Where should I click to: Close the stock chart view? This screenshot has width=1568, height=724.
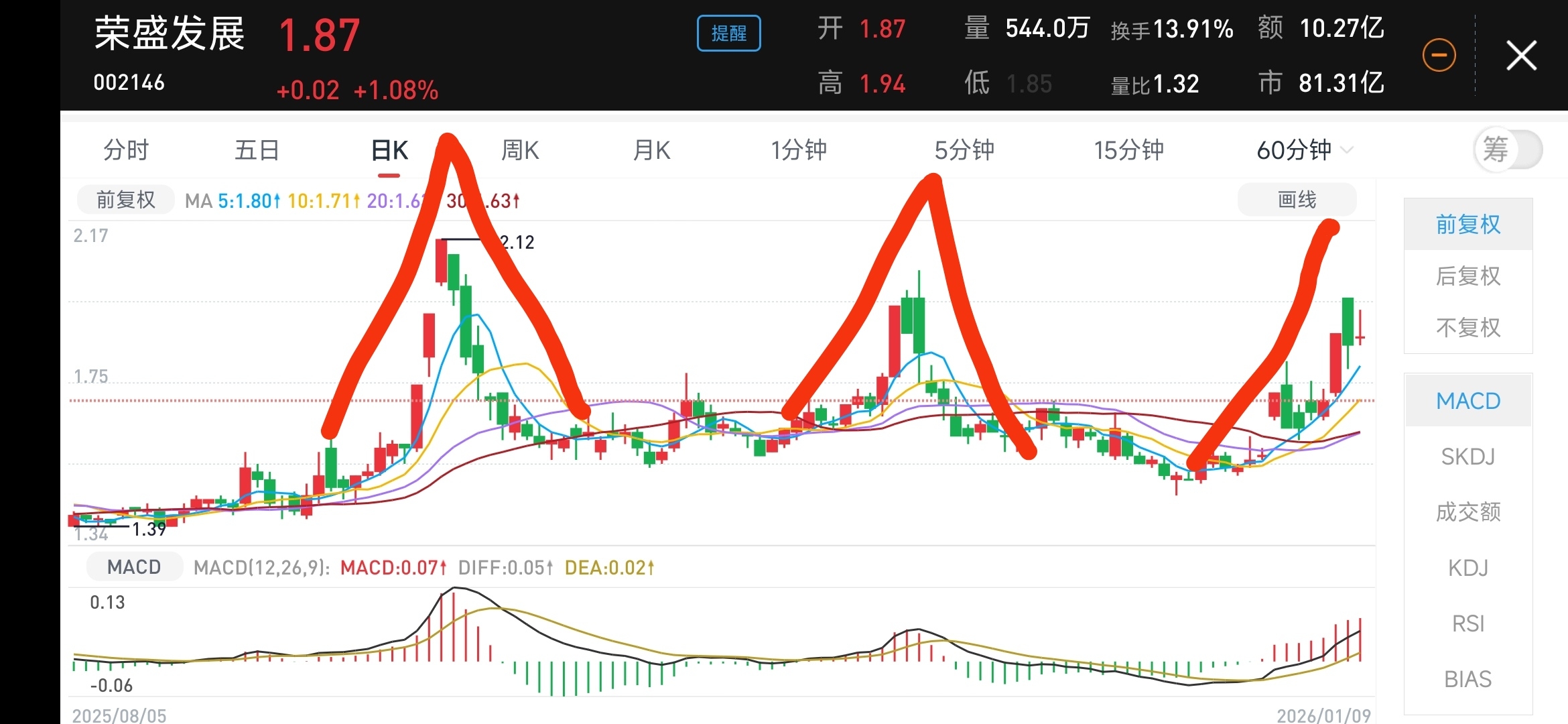pyautogui.click(x=1521, y=55)
